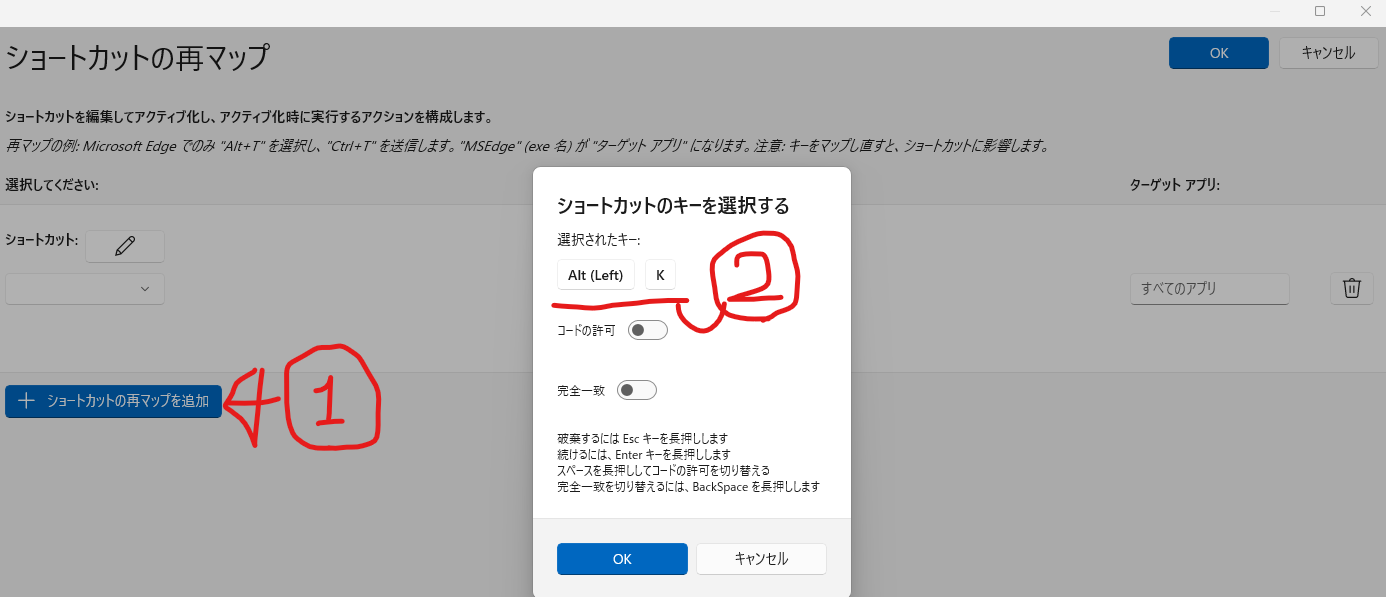This screenshot has width=1386, height=597.
Task: Confirm the dialog with its OK button
Action: 621,559
